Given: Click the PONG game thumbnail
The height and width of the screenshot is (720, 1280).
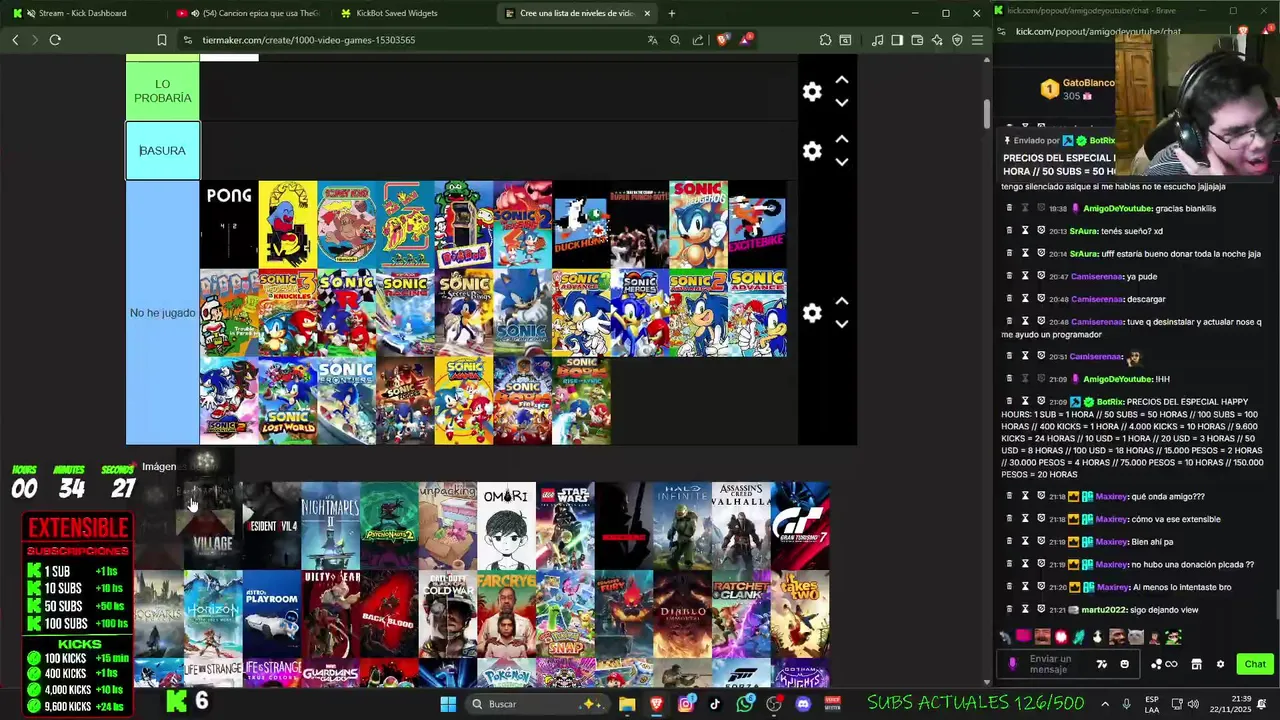Looking at the screenshot, I should (229, 225).
